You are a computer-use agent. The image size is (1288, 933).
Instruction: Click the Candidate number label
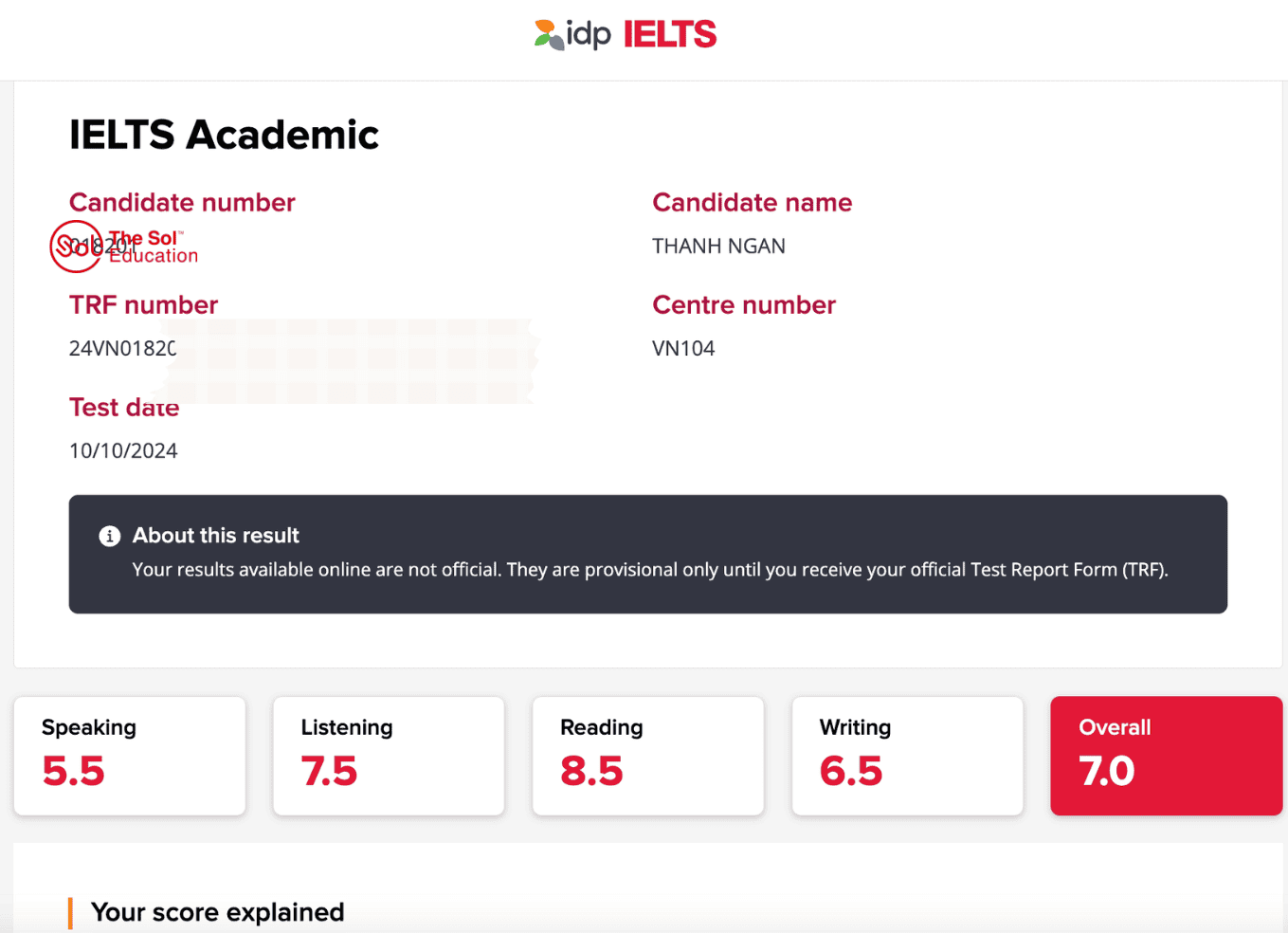pyautogui.click(x=182, y=203)
